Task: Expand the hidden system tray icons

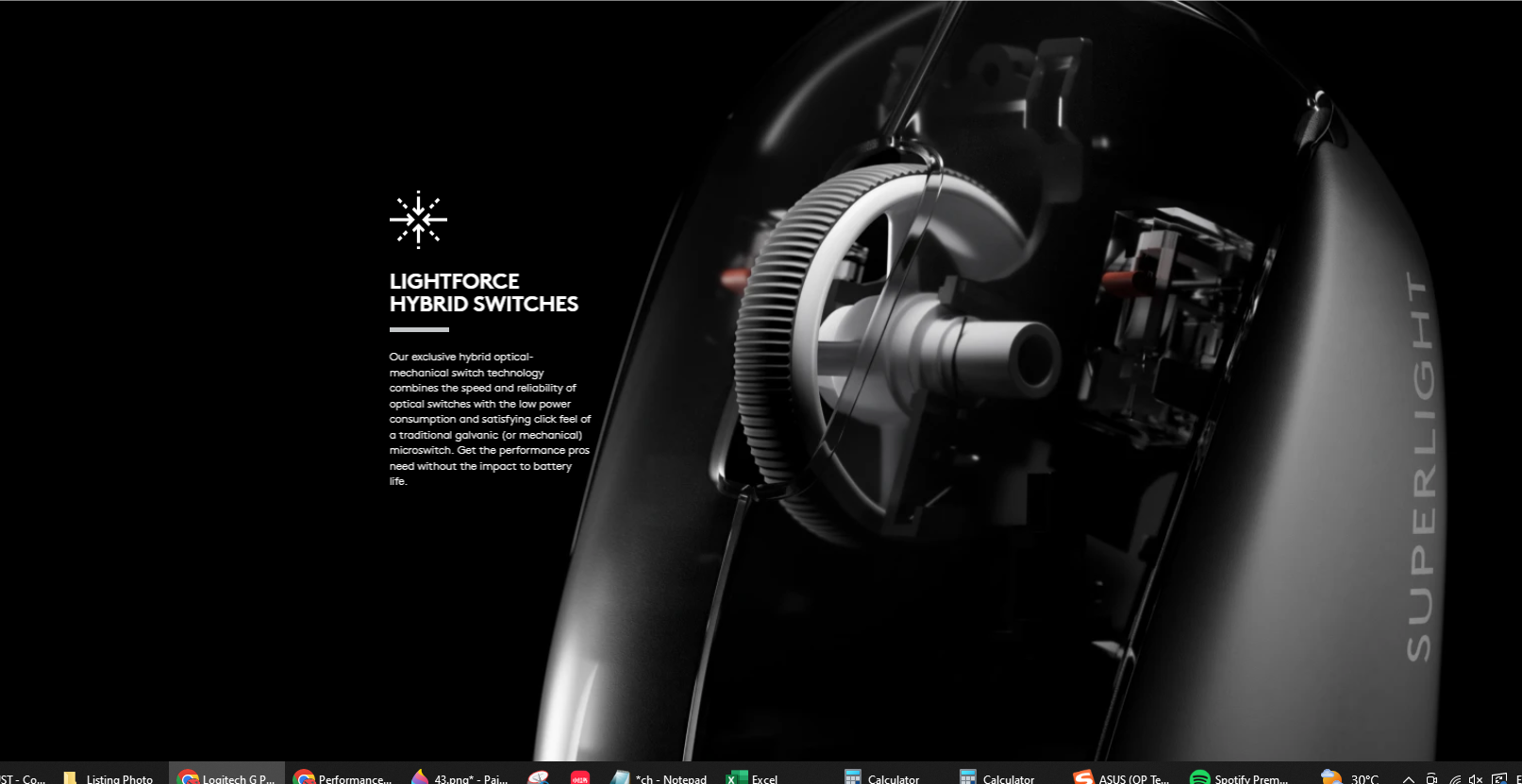Action: pos(1408,778)
